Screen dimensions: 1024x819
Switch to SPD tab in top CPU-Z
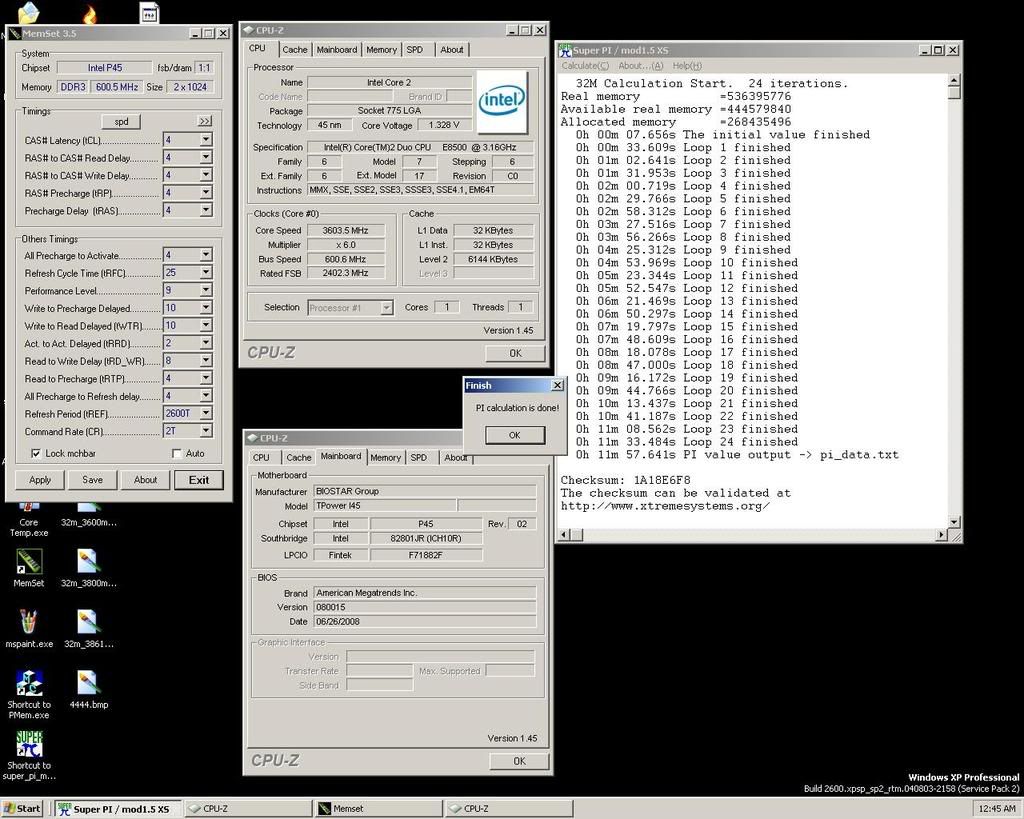pos(415,50)
